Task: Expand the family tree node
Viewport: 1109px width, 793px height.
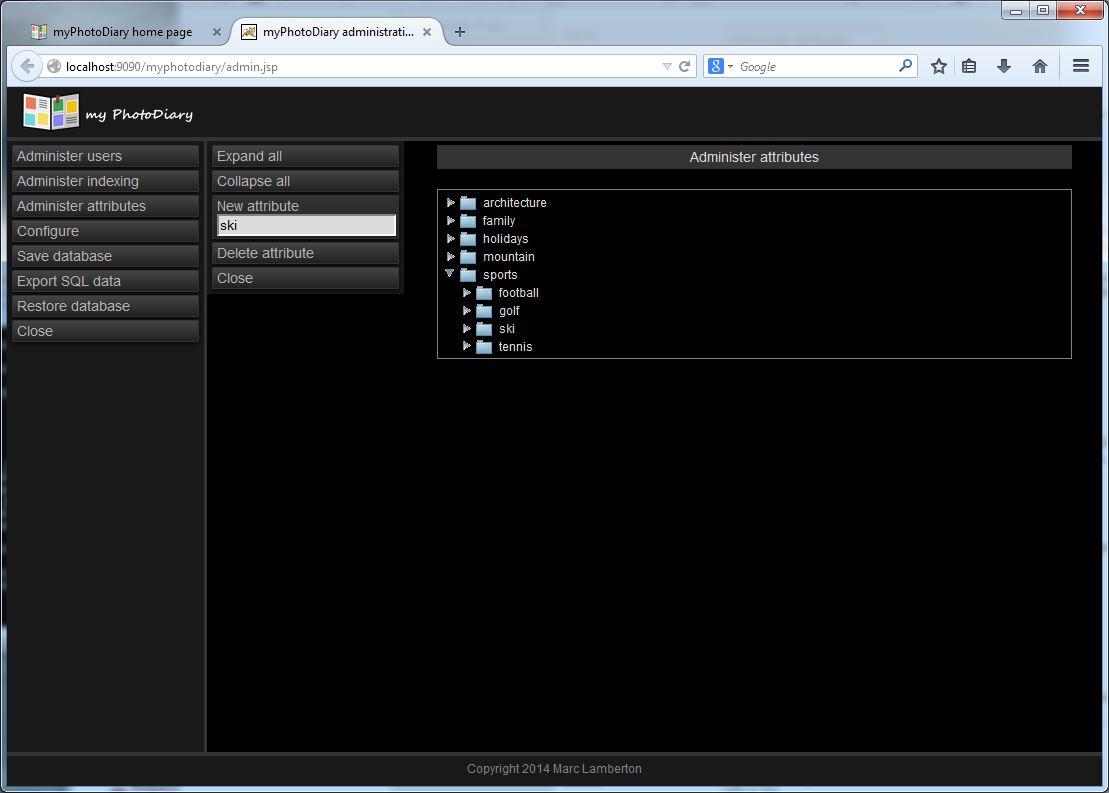Action: point(451,221)
